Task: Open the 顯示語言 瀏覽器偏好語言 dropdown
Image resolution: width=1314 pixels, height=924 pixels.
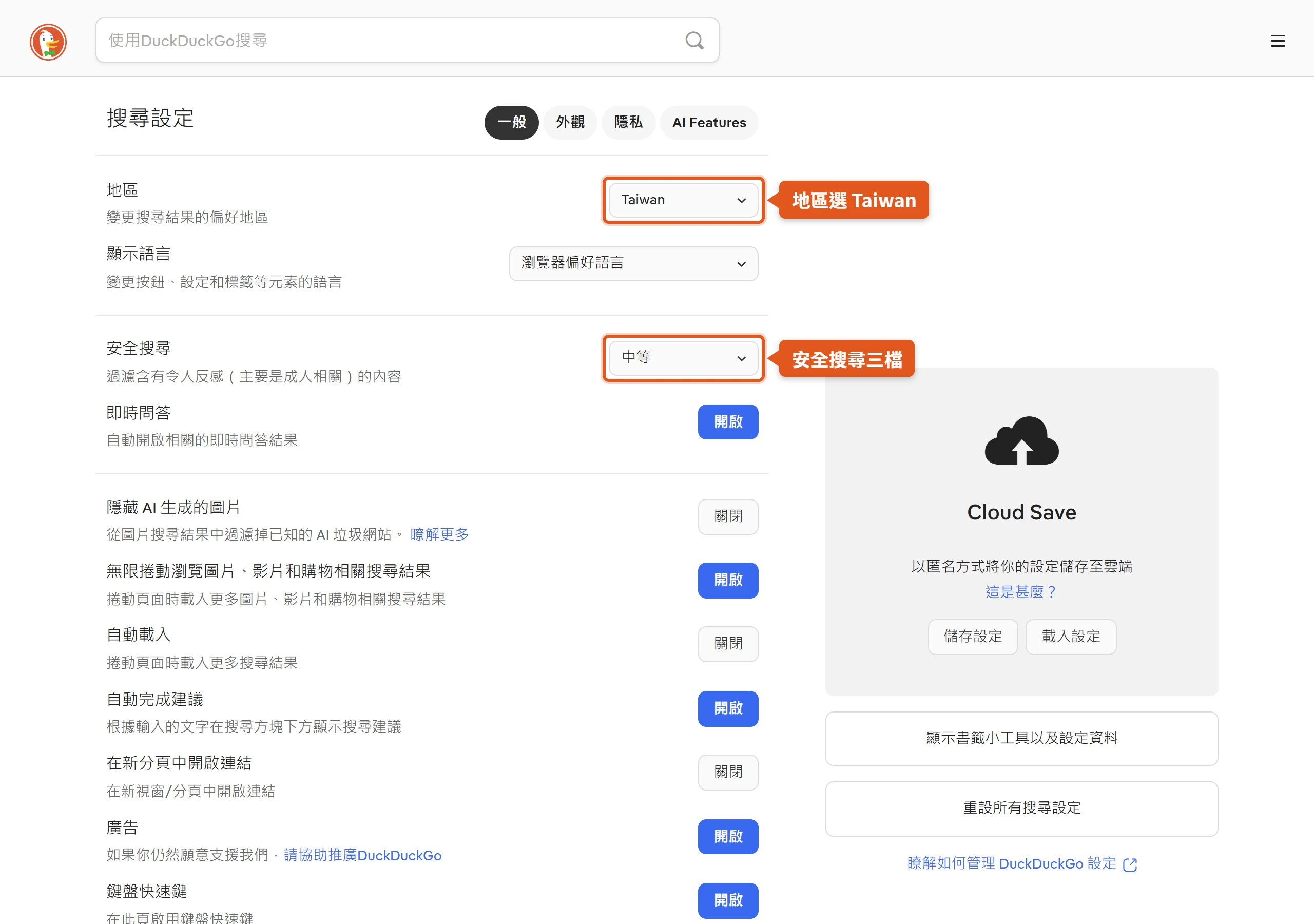Action: tap(633, 263)
